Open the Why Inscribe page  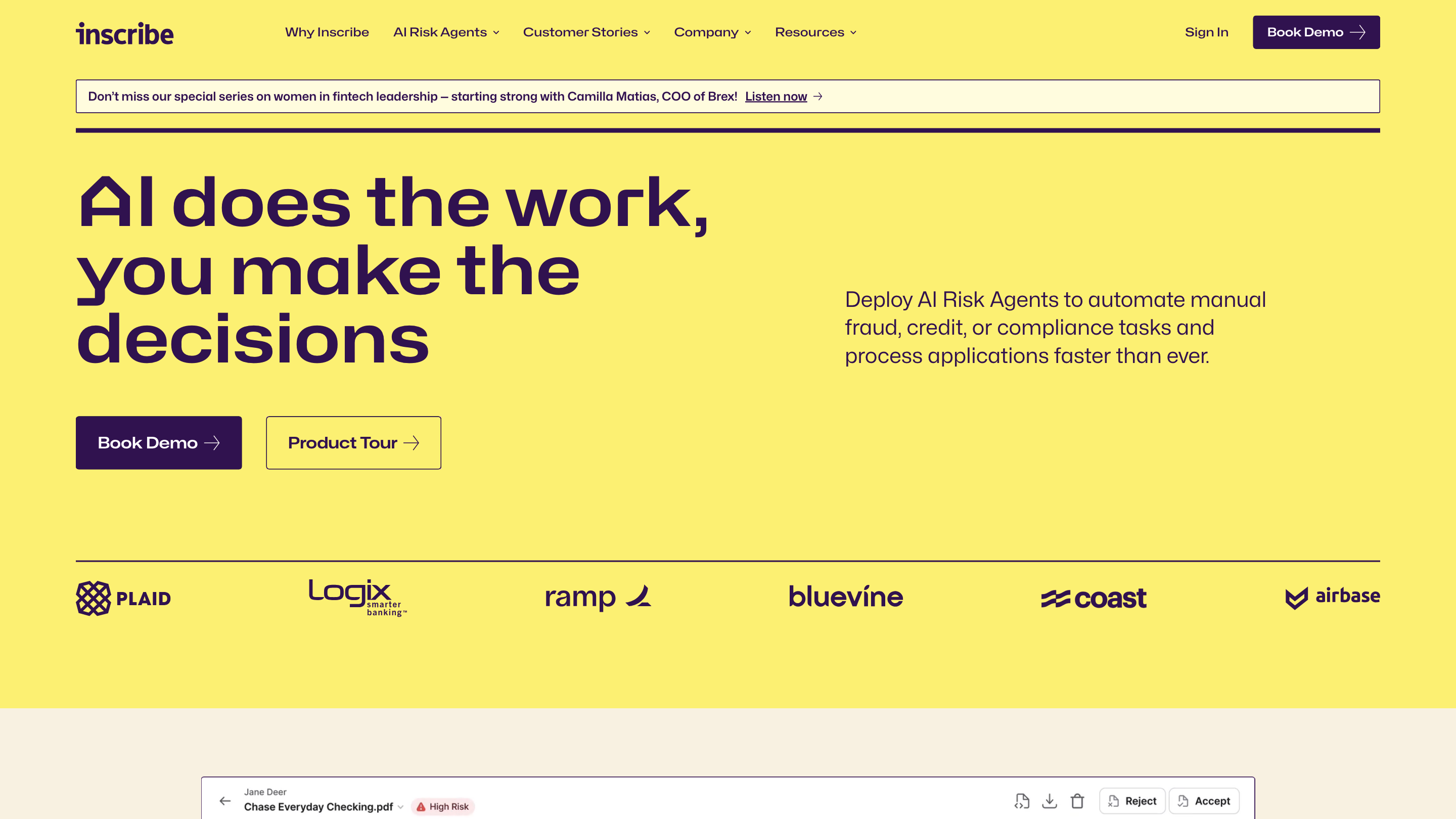[x=327, y=32]
